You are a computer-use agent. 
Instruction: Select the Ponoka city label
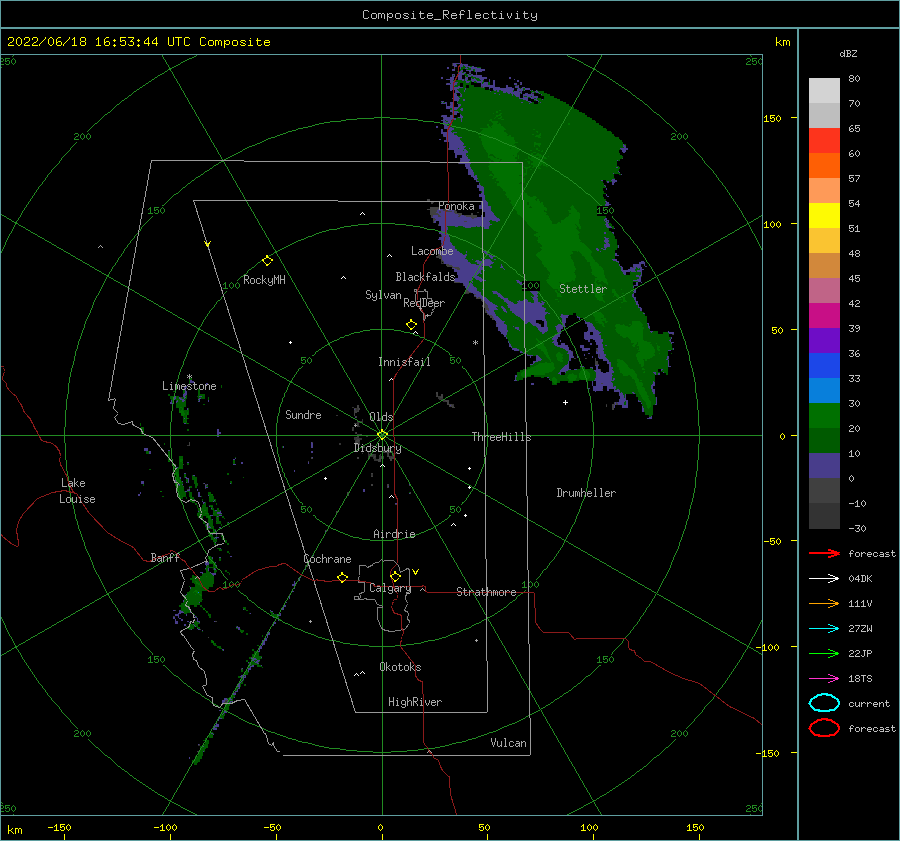(x=456, y=206)
